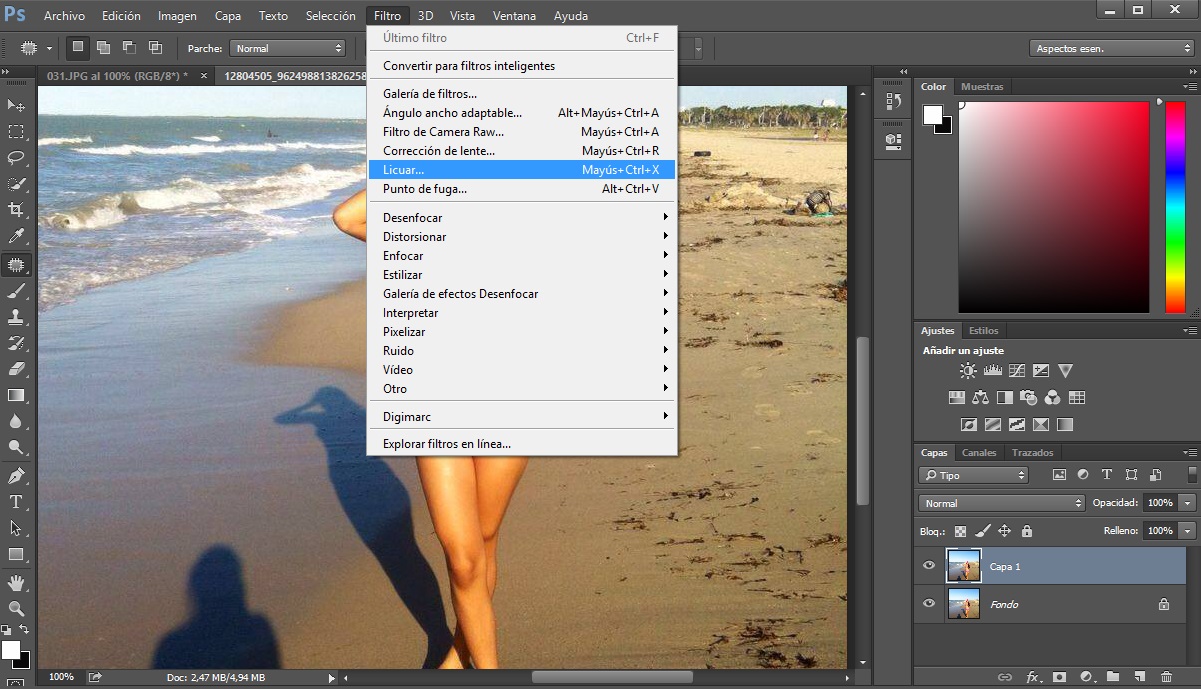The width and height of the screenshot is (1201, 689).
Task: Add a Levels adjustment
Action: coord(993,371)
